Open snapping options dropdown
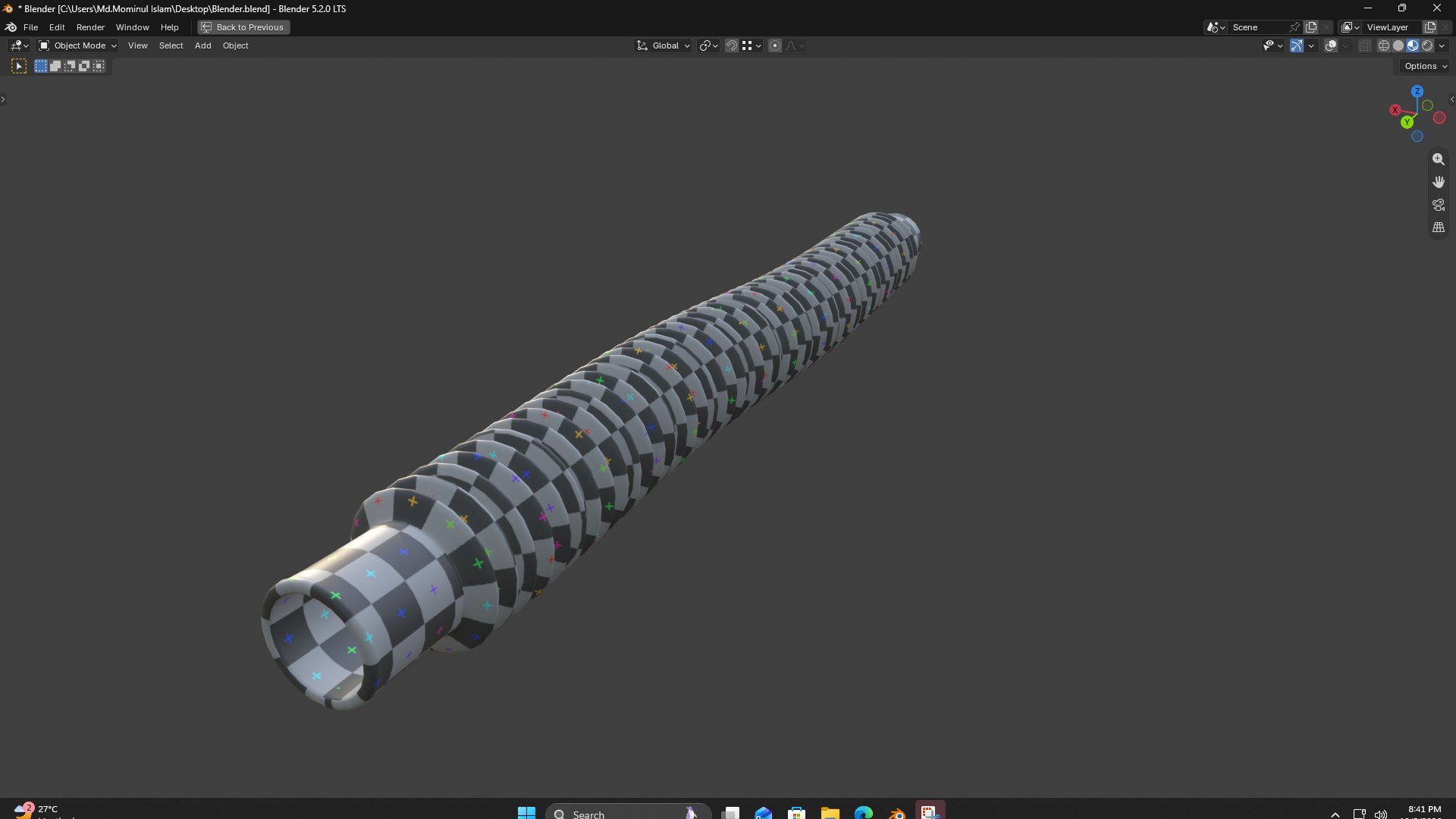The width and height of the screenshot is (1456, 819). (751, 45)
